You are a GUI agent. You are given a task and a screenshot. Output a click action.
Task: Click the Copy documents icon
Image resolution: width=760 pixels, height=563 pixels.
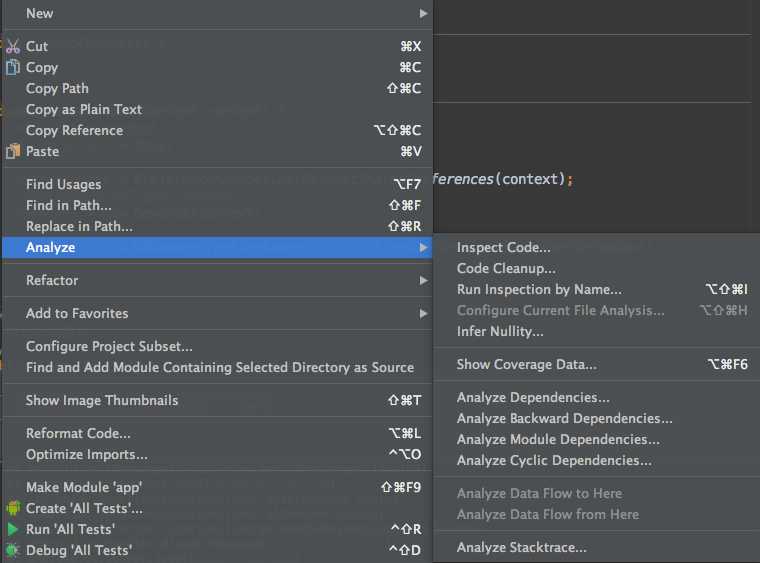[x=13, y=67]
